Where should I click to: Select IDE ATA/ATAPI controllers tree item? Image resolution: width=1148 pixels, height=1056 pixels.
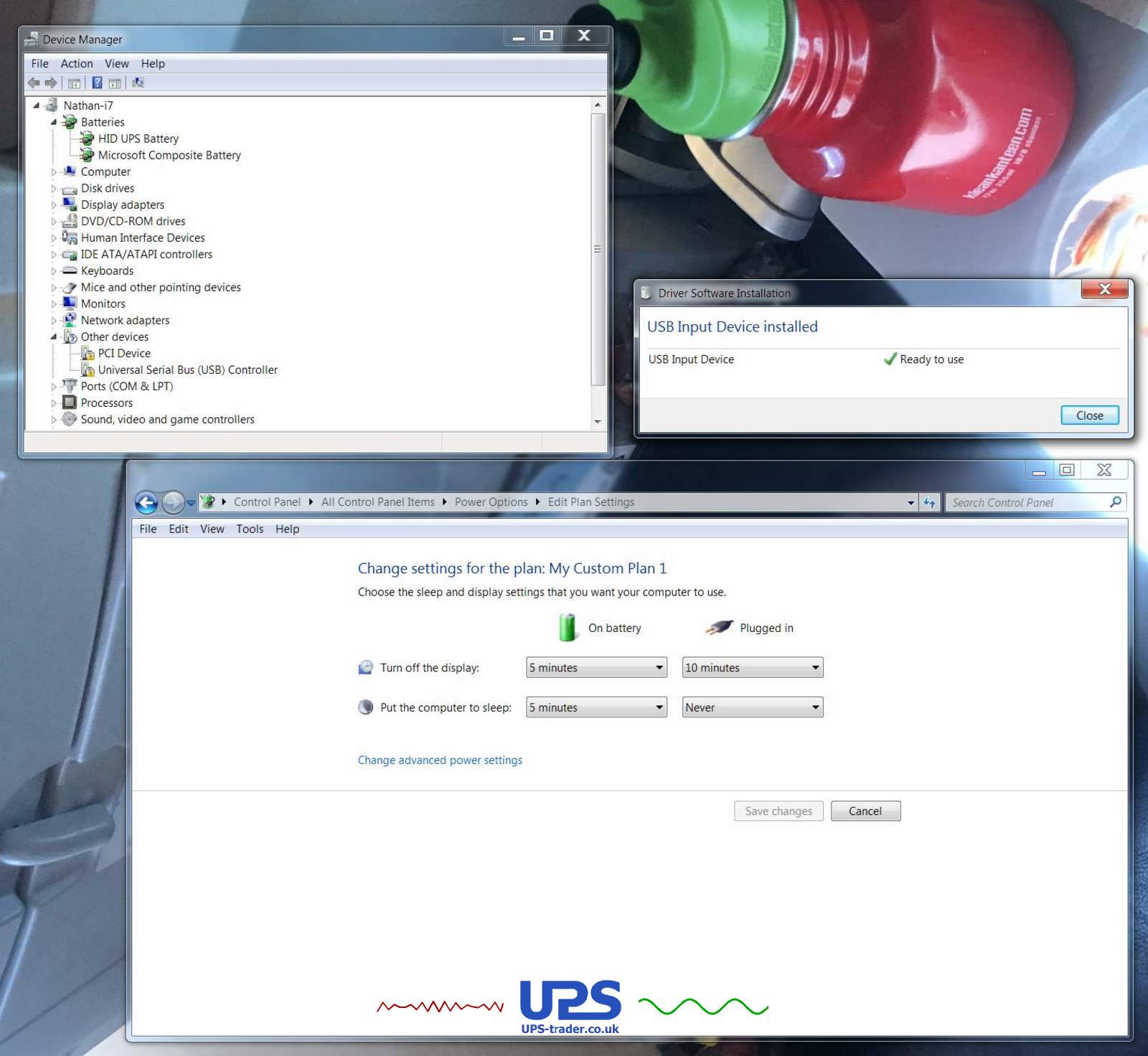click(146, 254)
